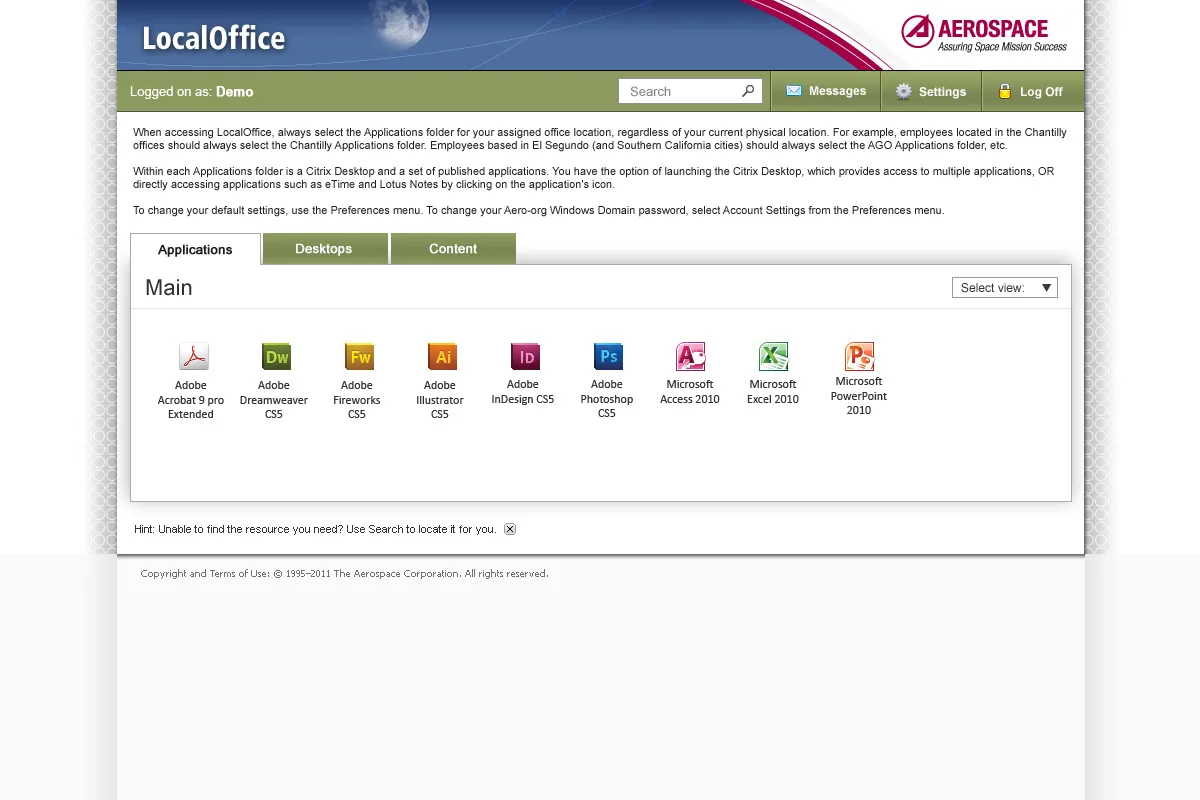The width and height of the screenshot is (1200, 800).
Task: Open Messages from the toolbar
Action: point(826,91)
